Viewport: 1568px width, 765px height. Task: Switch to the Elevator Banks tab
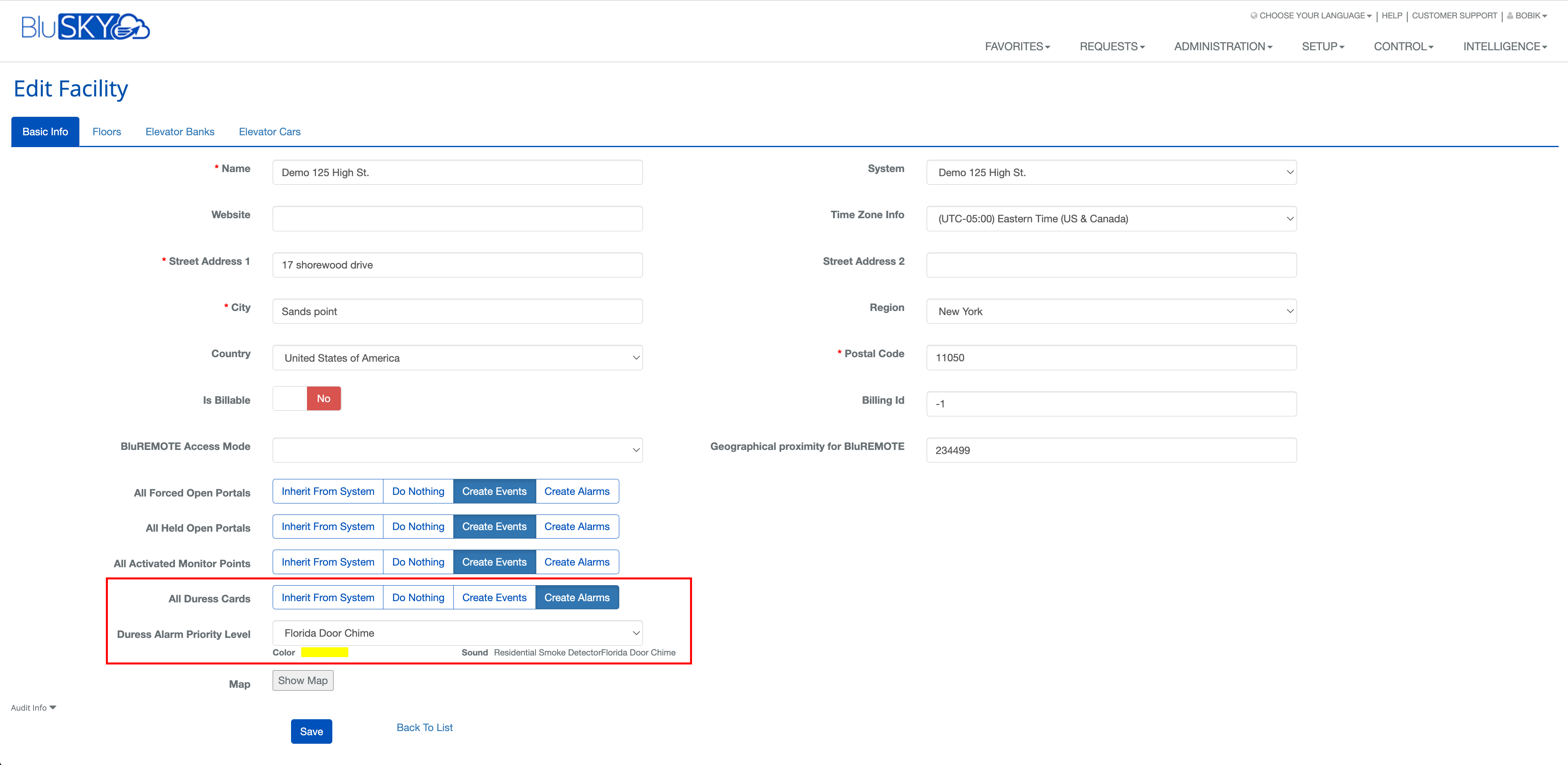(179, 132)
